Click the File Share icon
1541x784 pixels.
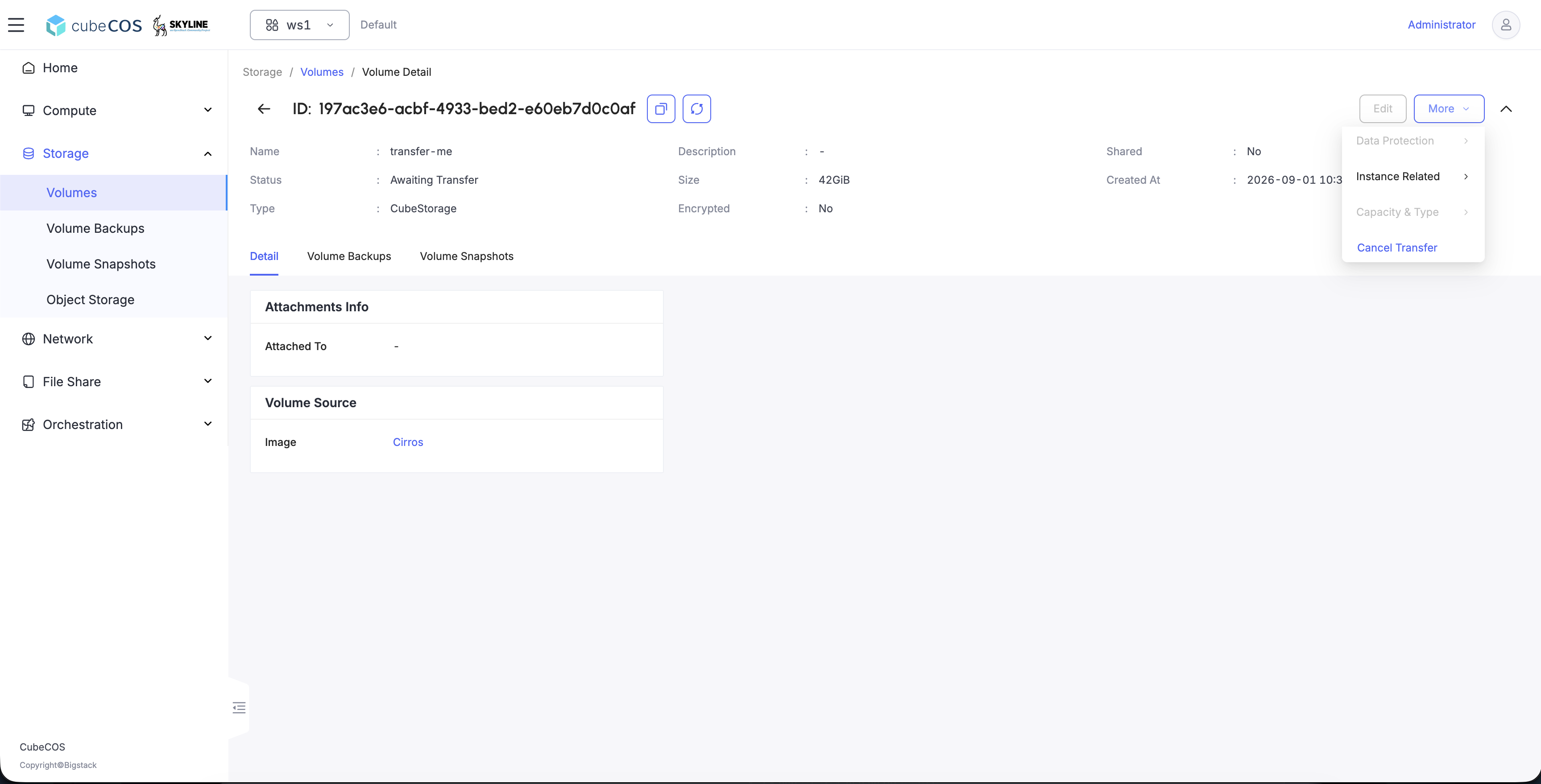click(28, 382)
